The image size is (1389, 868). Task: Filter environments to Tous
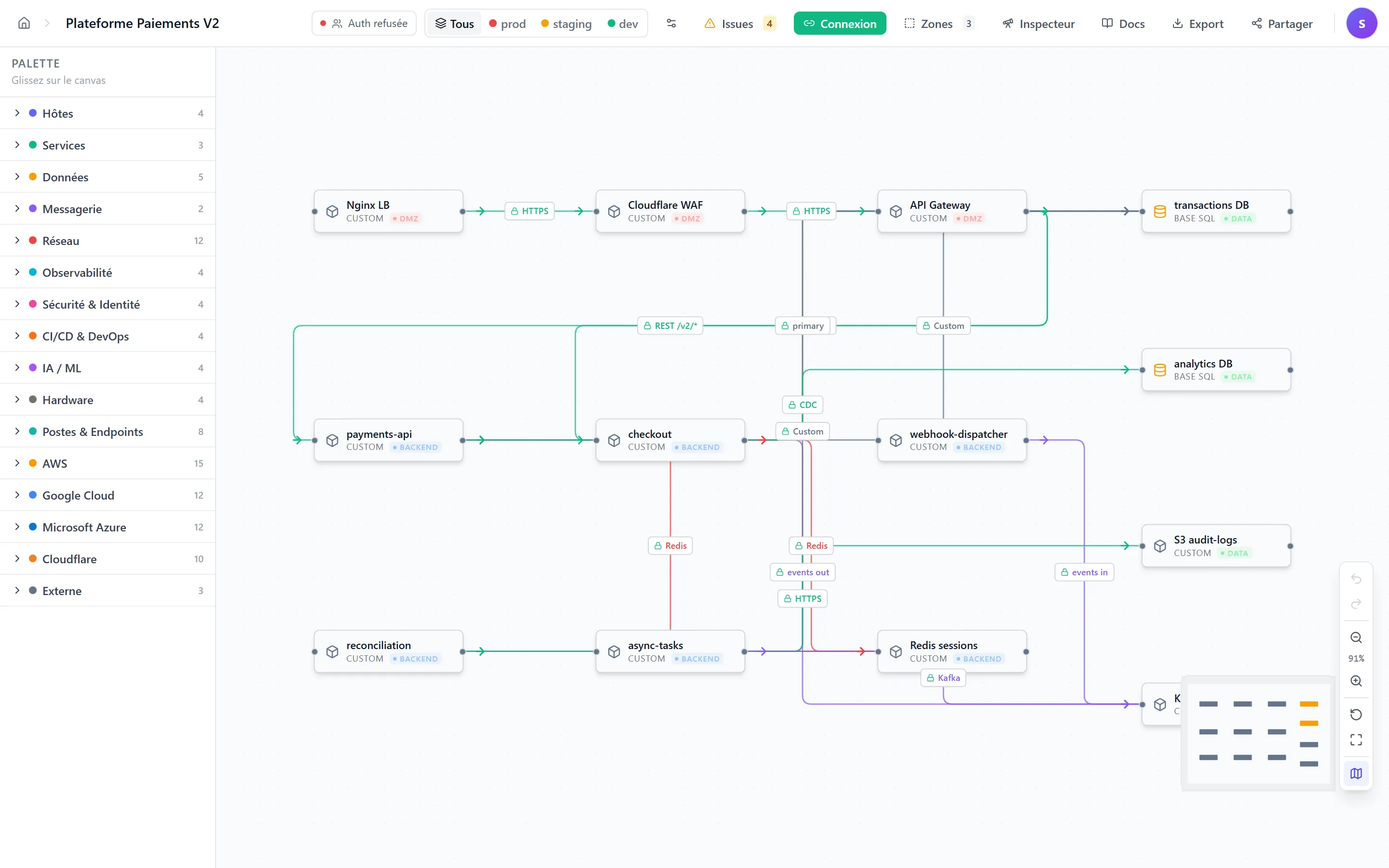pos(455,24)
